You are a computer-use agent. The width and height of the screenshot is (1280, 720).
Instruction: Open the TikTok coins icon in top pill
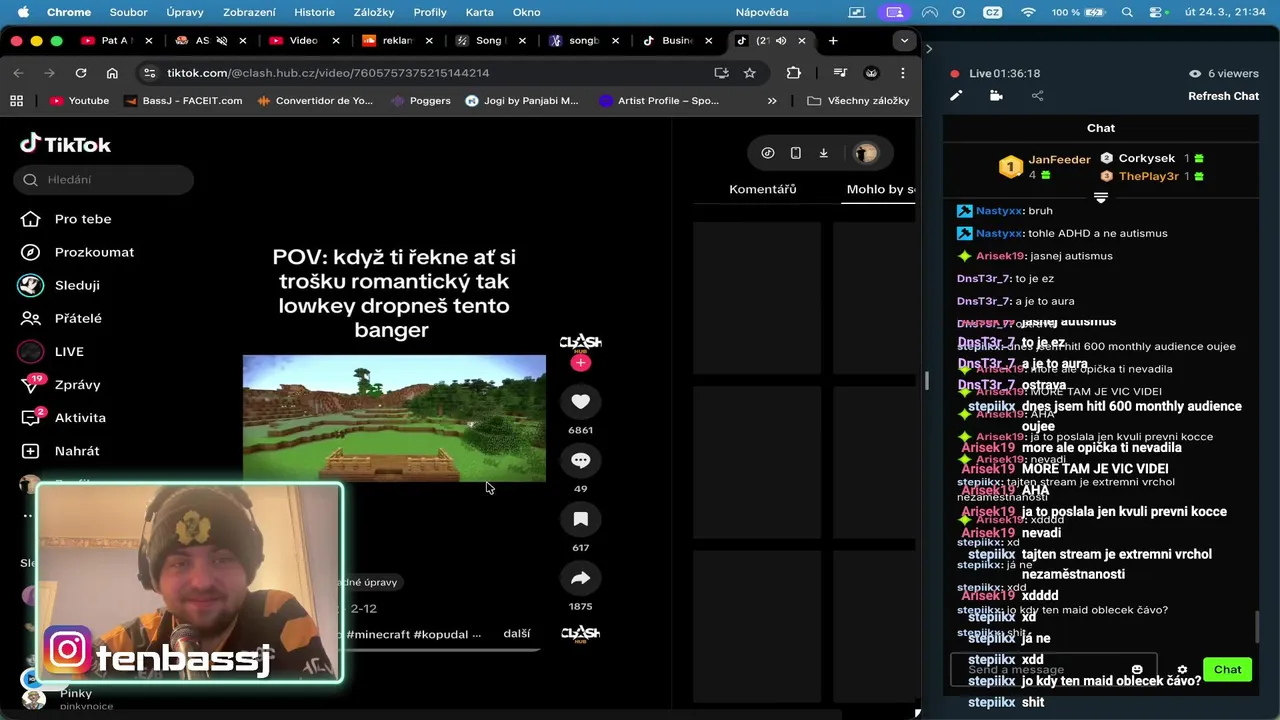click(x=768, y=153)
